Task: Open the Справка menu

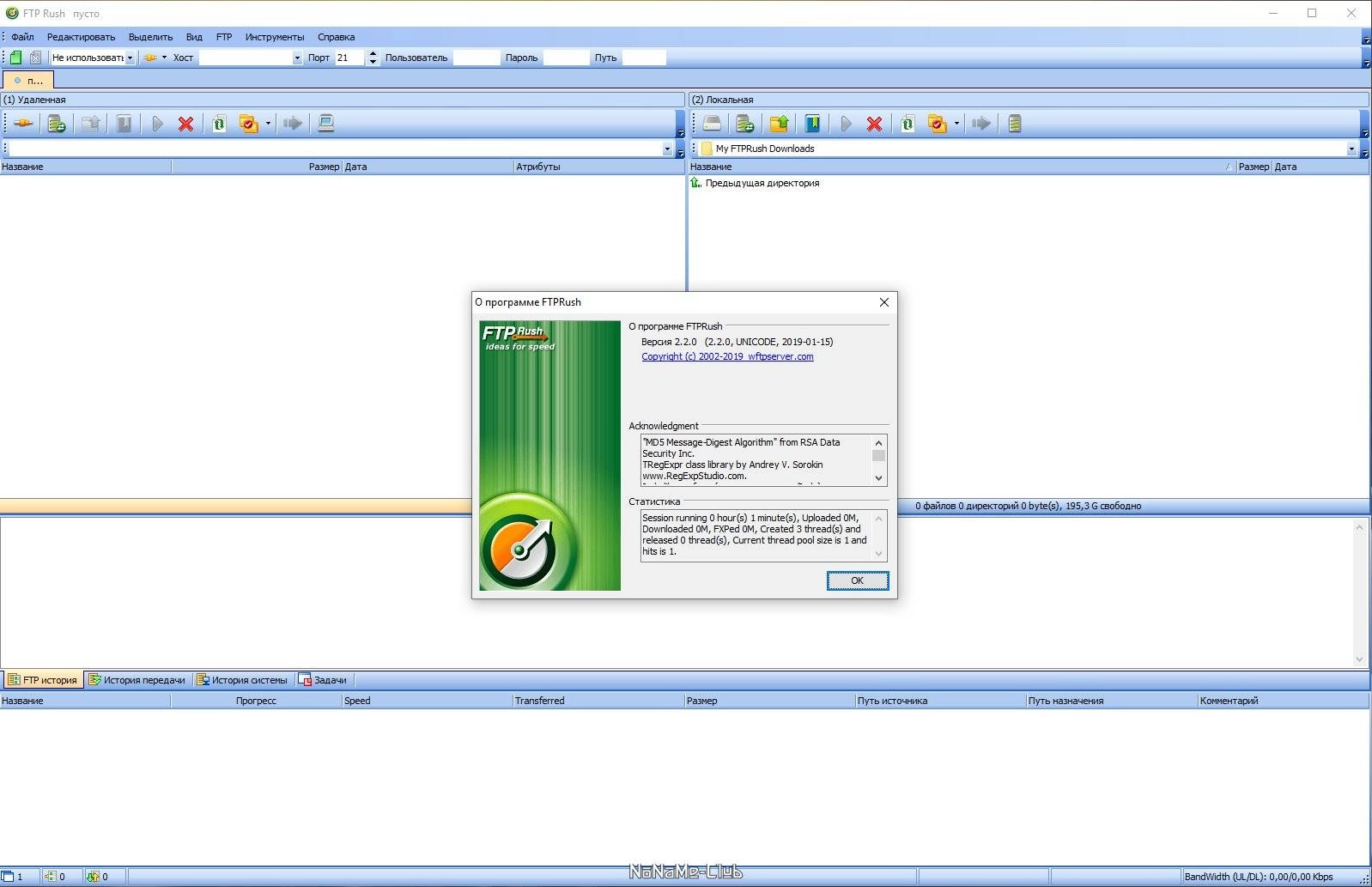Action: (336, 37)
